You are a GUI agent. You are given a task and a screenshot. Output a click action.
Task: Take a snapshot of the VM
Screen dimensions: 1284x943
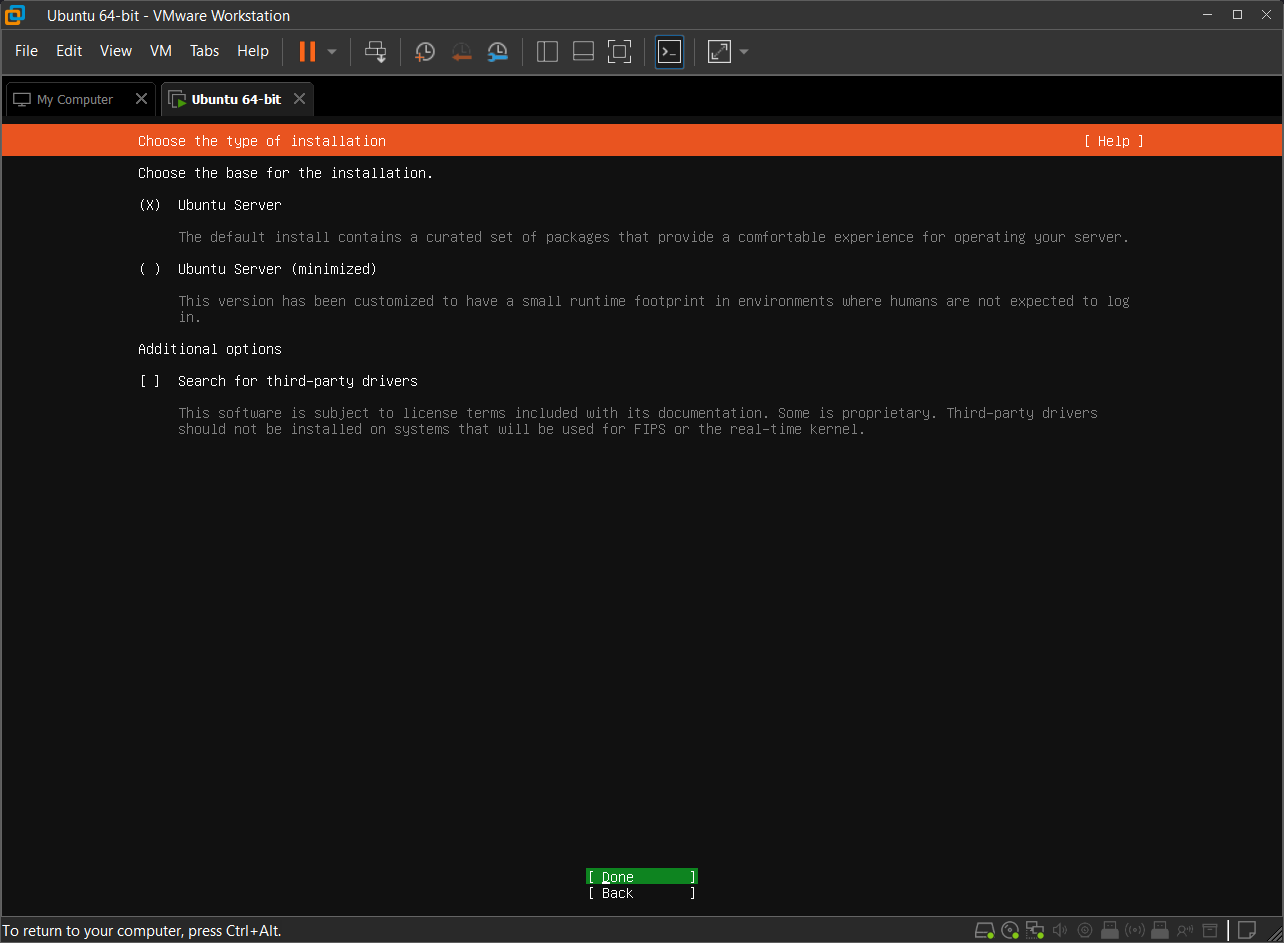pyautogui.click(x=425, y=51)
